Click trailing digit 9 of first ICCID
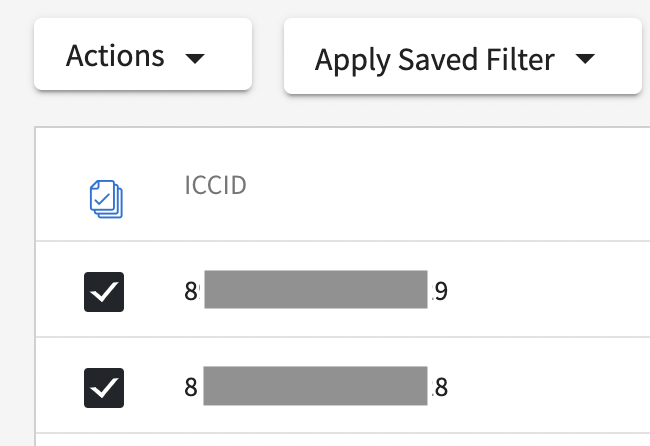Screen dimensions: 650x446 (441, 291)
